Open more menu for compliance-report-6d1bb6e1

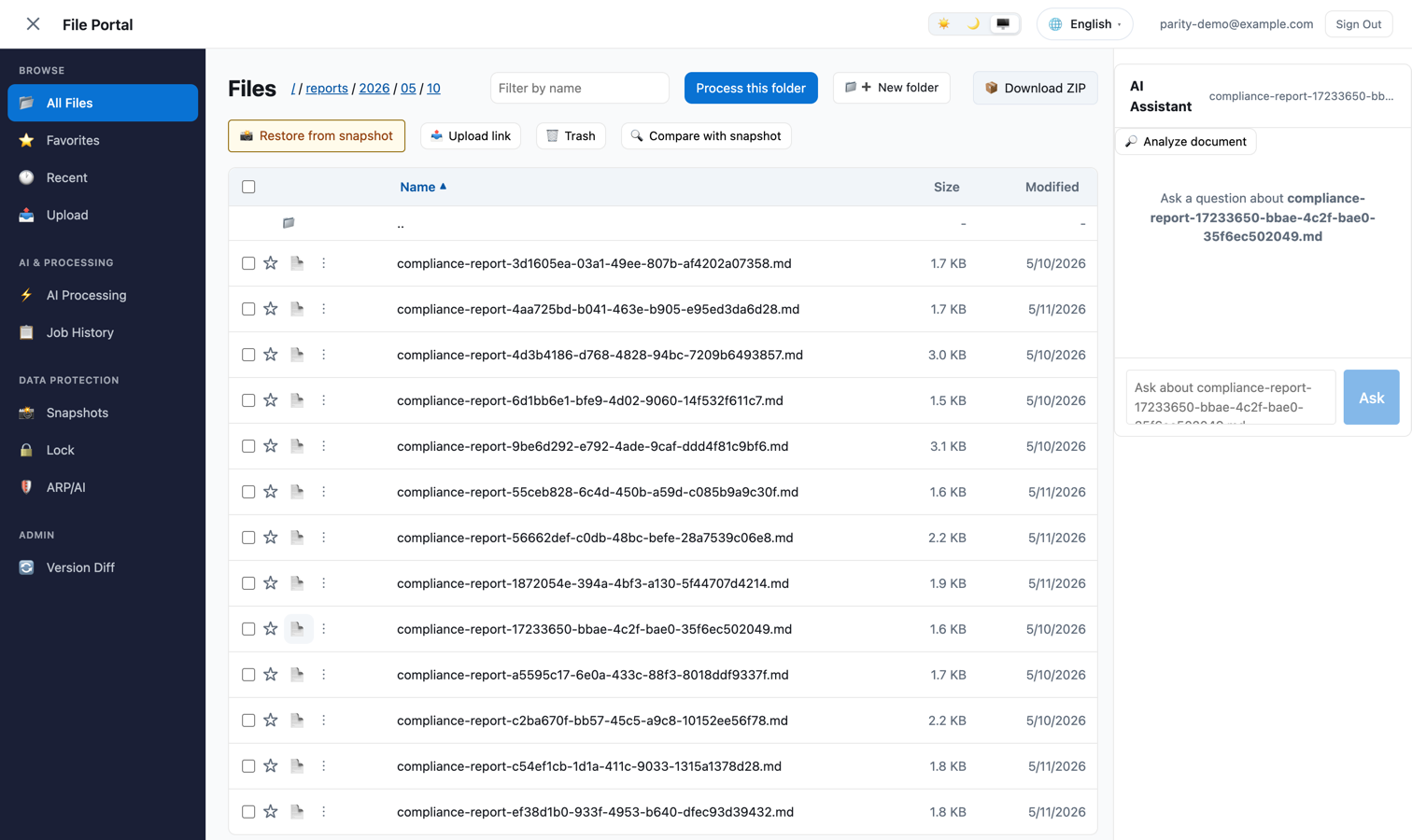click(x=324, y=400)
